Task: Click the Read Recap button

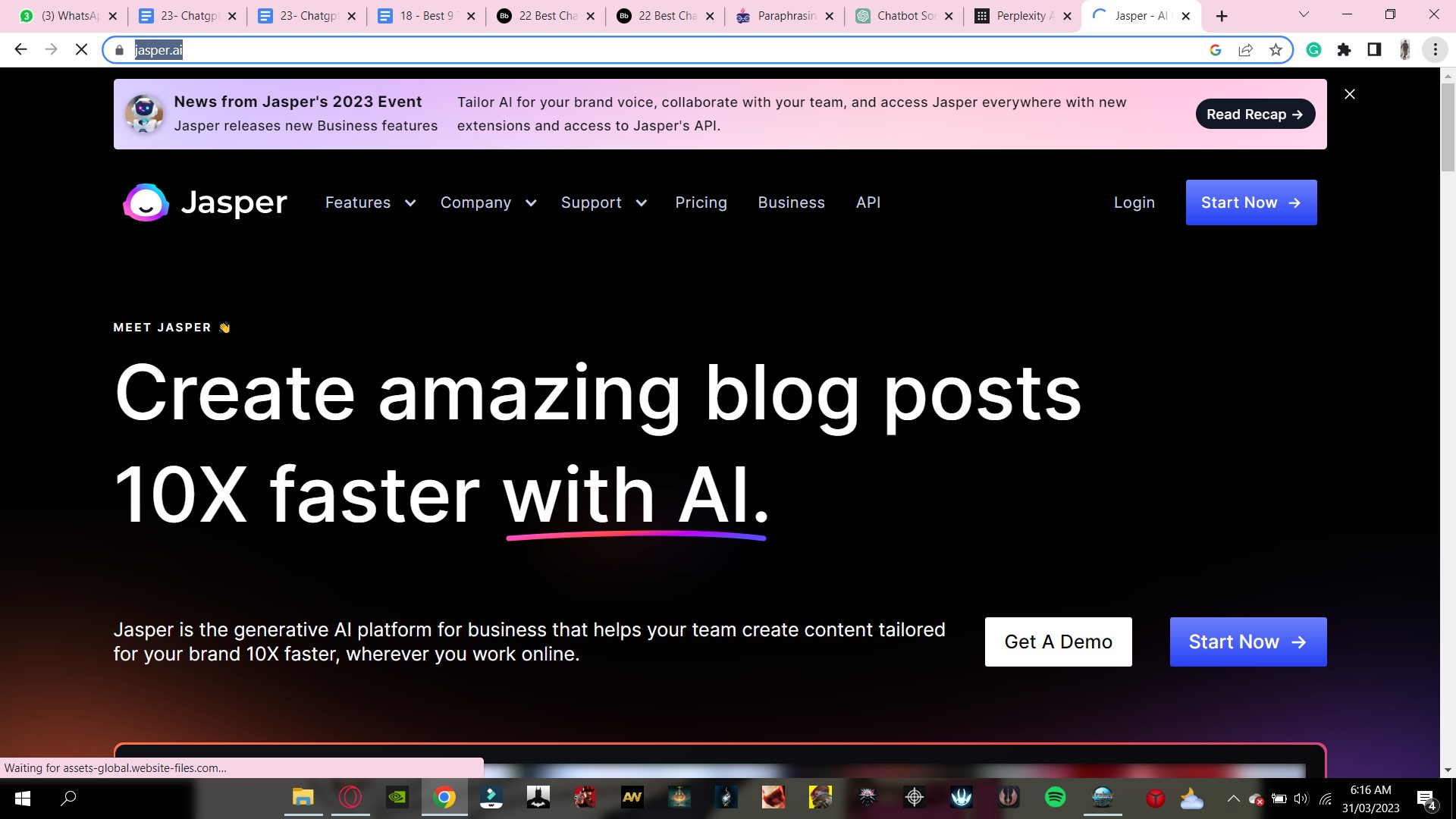Action: (1254, 115)
